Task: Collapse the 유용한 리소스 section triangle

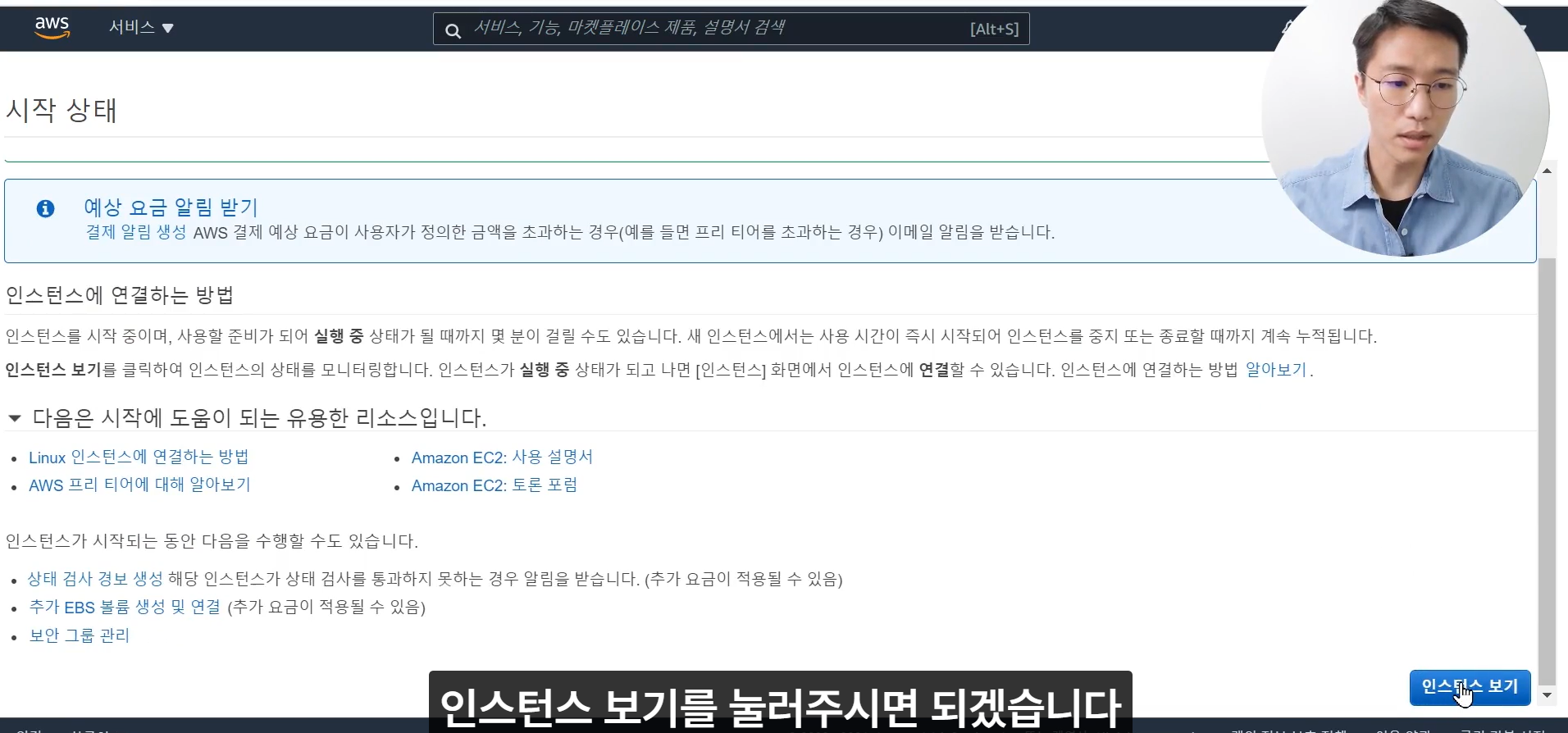Action: [14, 418]
